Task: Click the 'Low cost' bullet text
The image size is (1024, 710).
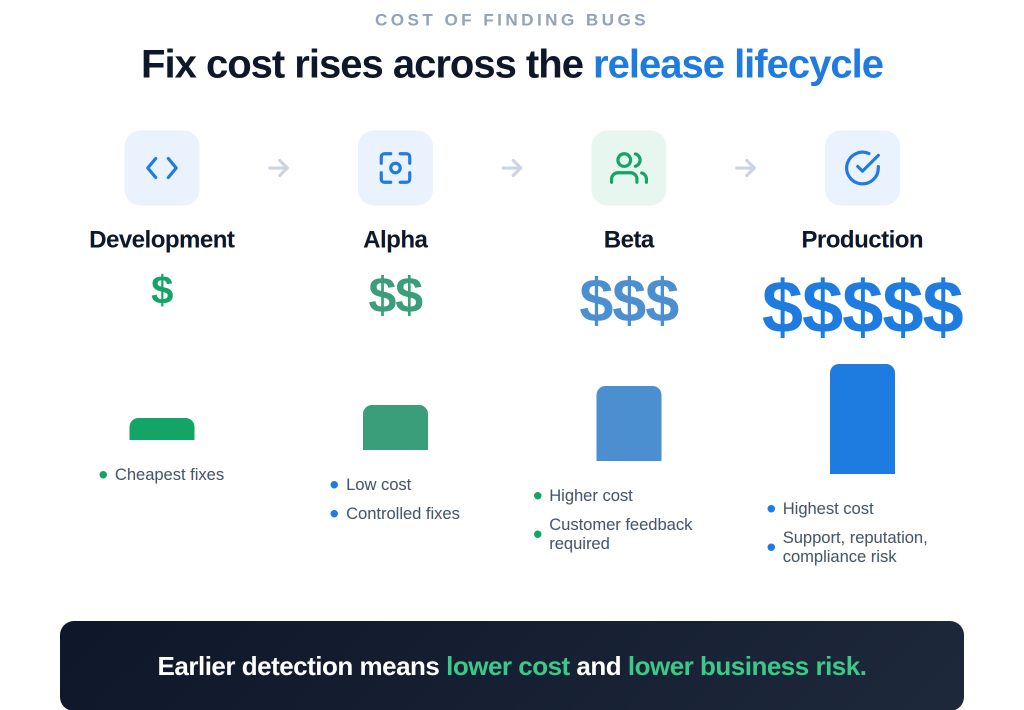Action: 378,485
